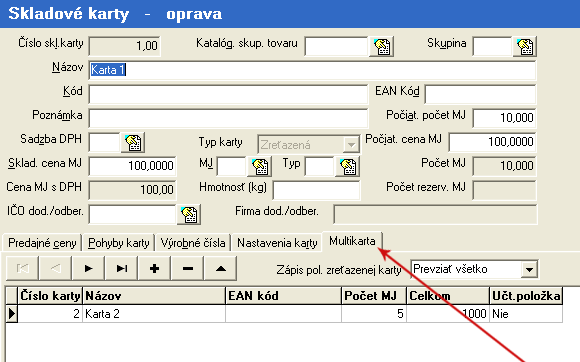Open Zápis pol. zreťazenej karty dropdown

click(x=529, y=270)
